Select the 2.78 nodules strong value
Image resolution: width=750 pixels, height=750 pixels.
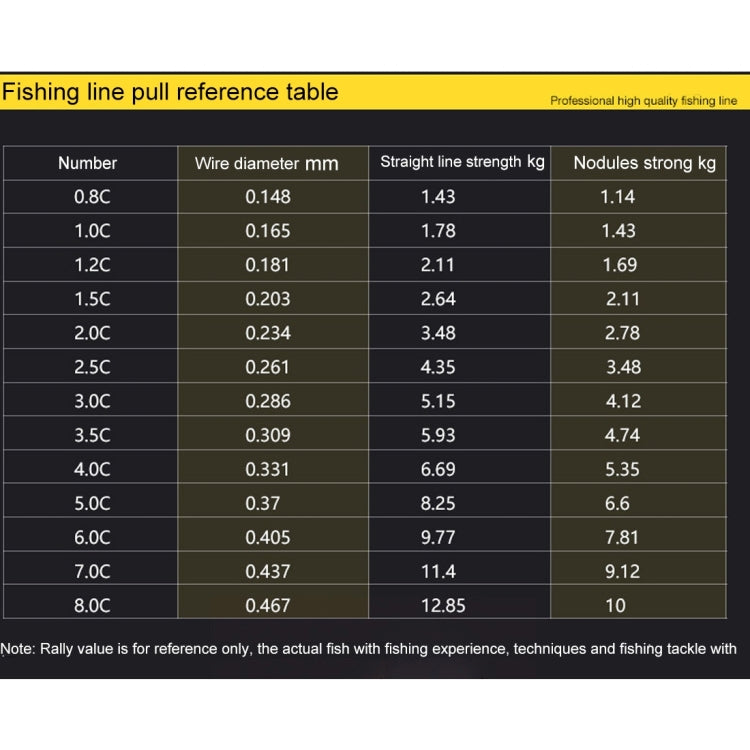click(x=622, y=333)
